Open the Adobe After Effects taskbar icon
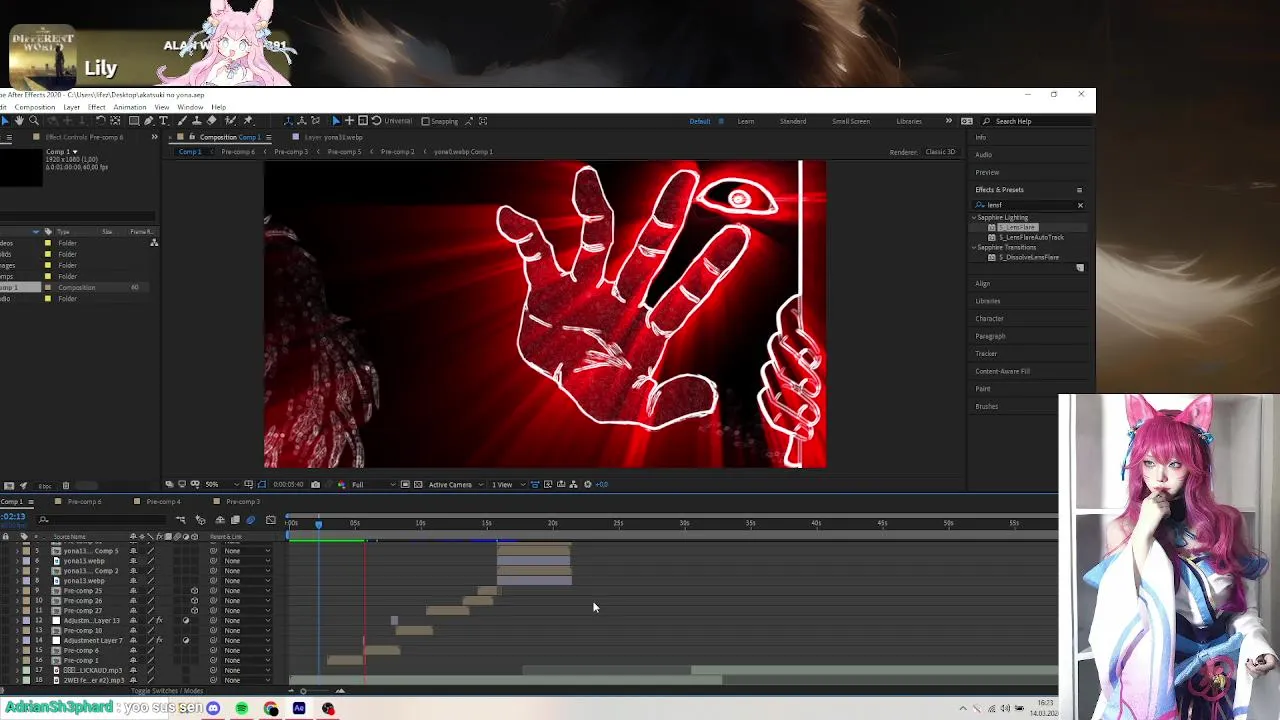1280x720 pixels. coord(299,708)
